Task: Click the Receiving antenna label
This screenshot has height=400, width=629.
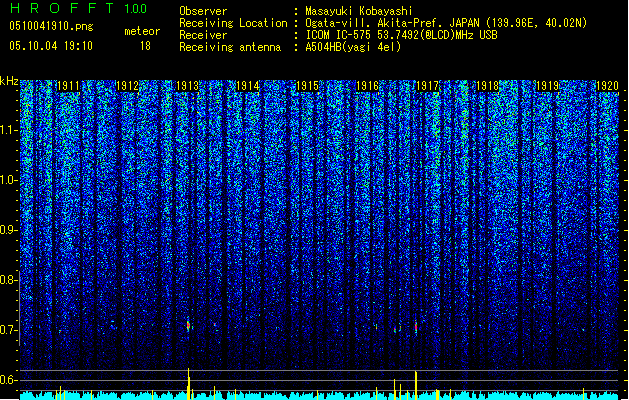Action: [230, 47]
